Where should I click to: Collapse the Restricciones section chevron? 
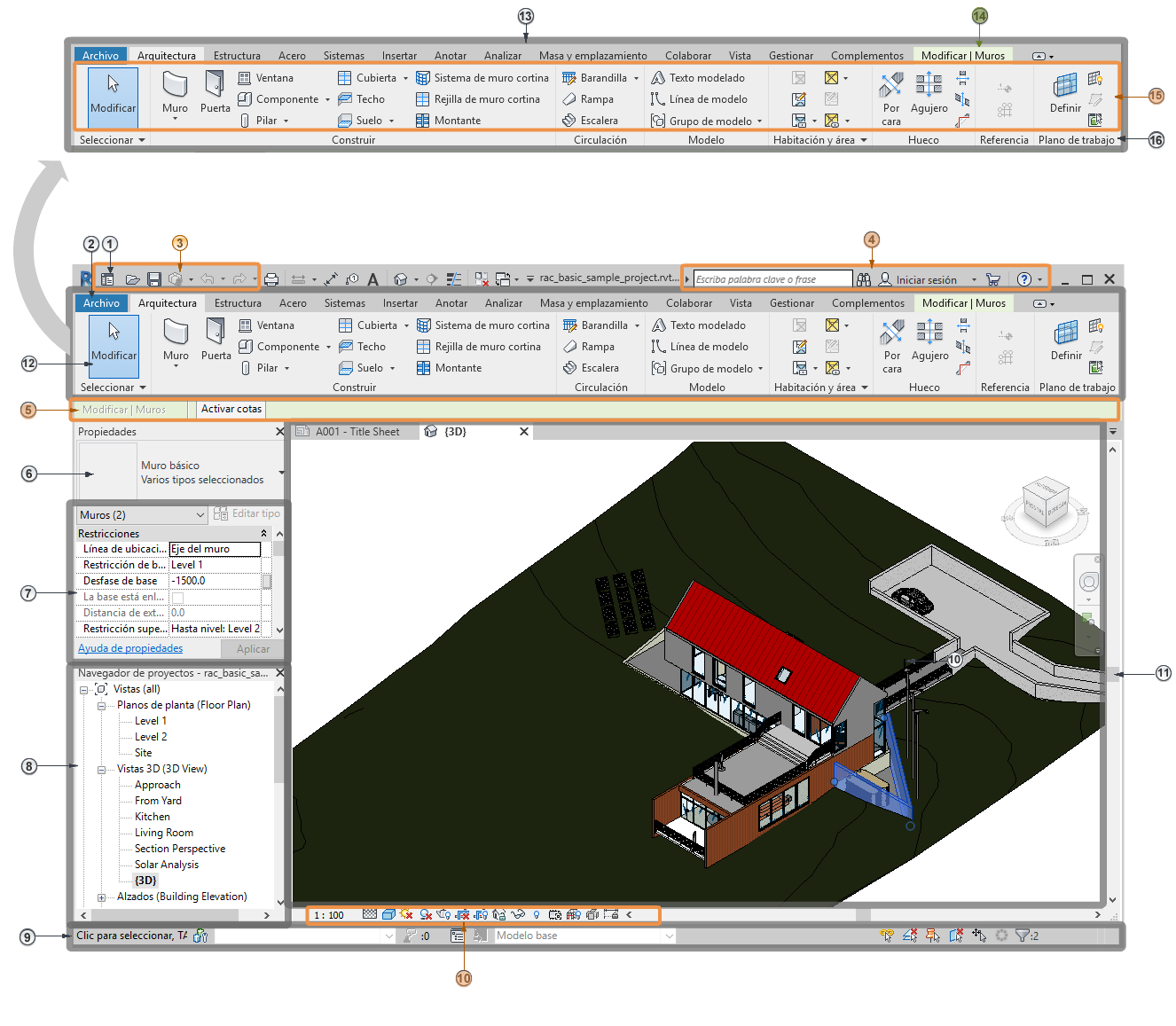(x=263, y=533)
